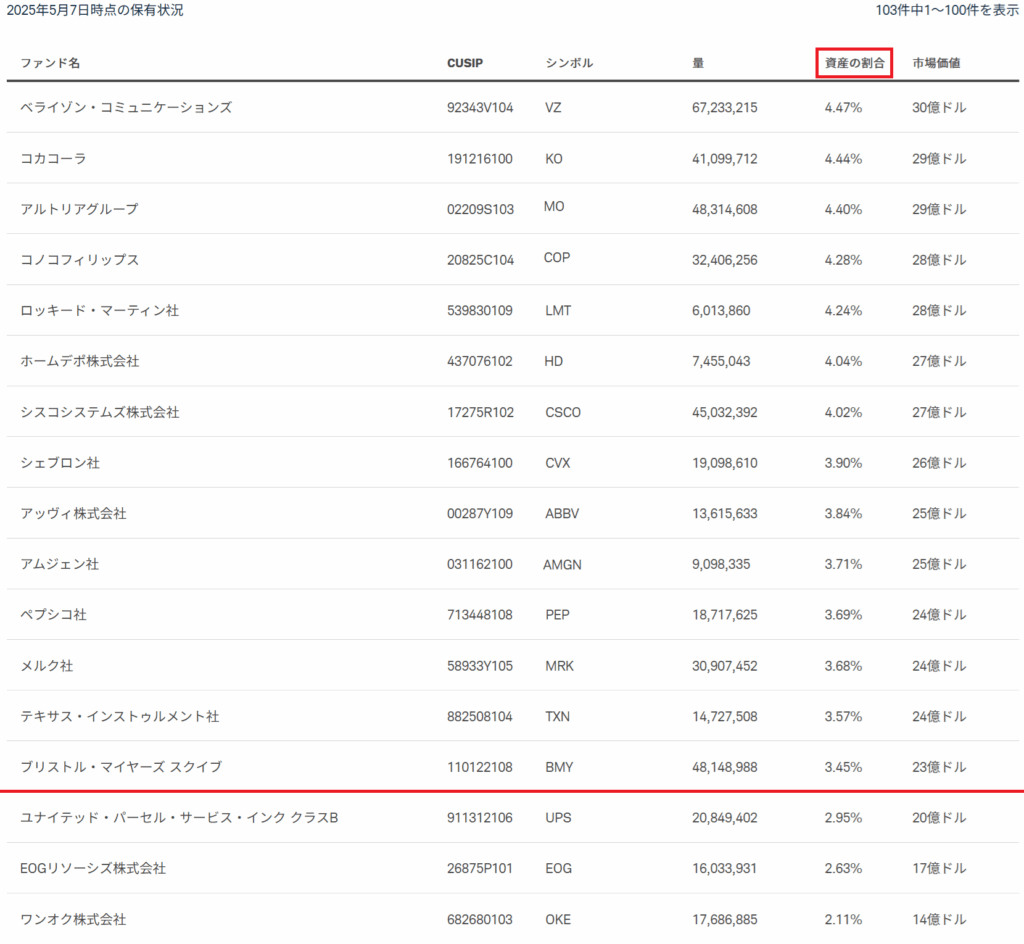Select the CUSIP value 02209S103
The height and width of the screenshot is (944, 1024).
(480, 210)
